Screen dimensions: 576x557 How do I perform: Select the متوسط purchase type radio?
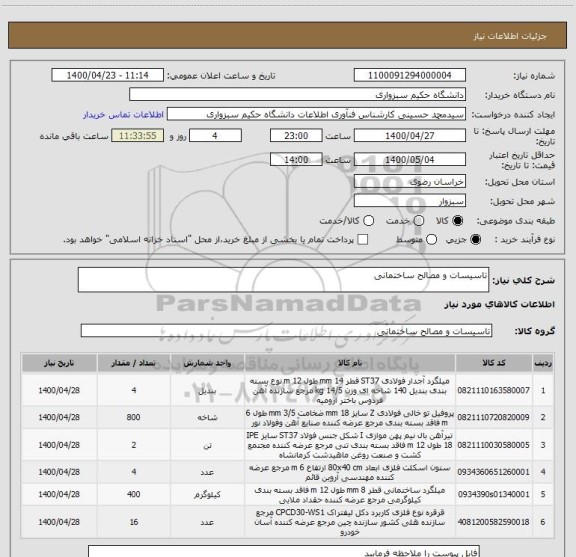[x=431, y=240]
